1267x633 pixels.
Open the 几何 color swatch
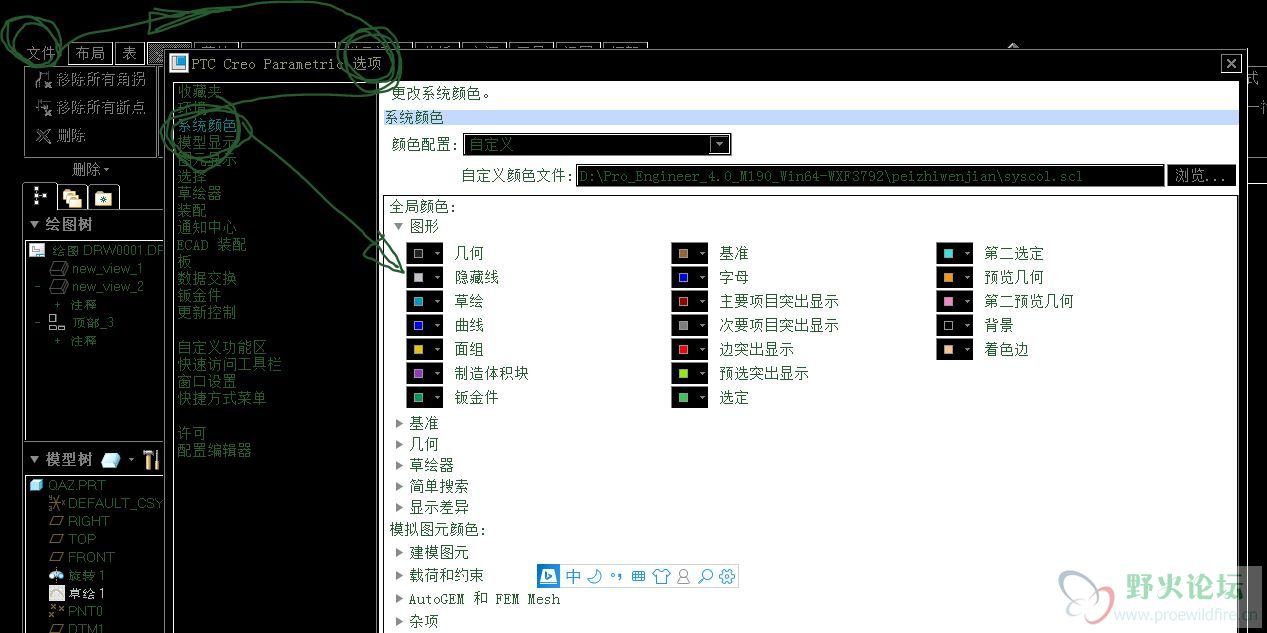tap(424, 253)
